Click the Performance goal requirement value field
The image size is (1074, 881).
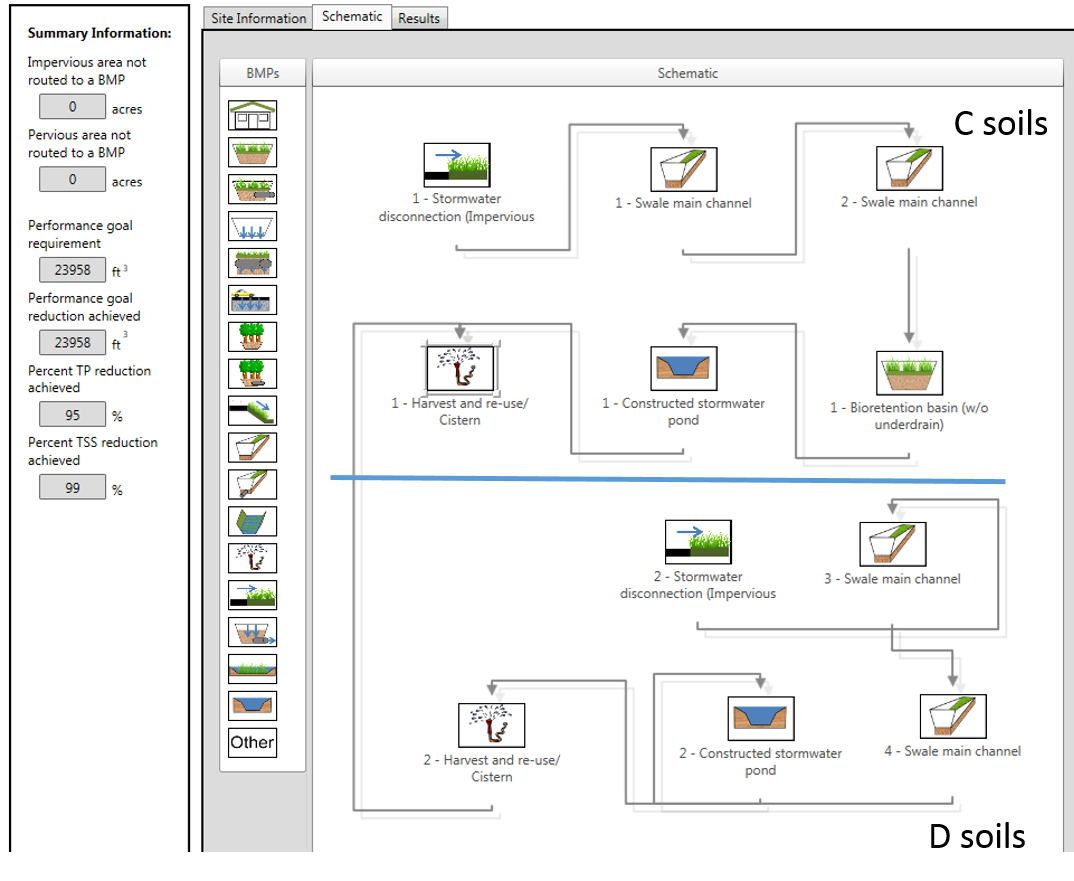click(72, 270)
